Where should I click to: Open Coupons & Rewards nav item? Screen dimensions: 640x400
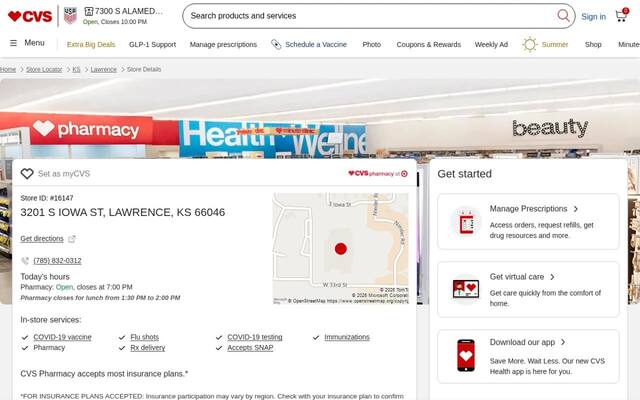(x=429, y=44)
